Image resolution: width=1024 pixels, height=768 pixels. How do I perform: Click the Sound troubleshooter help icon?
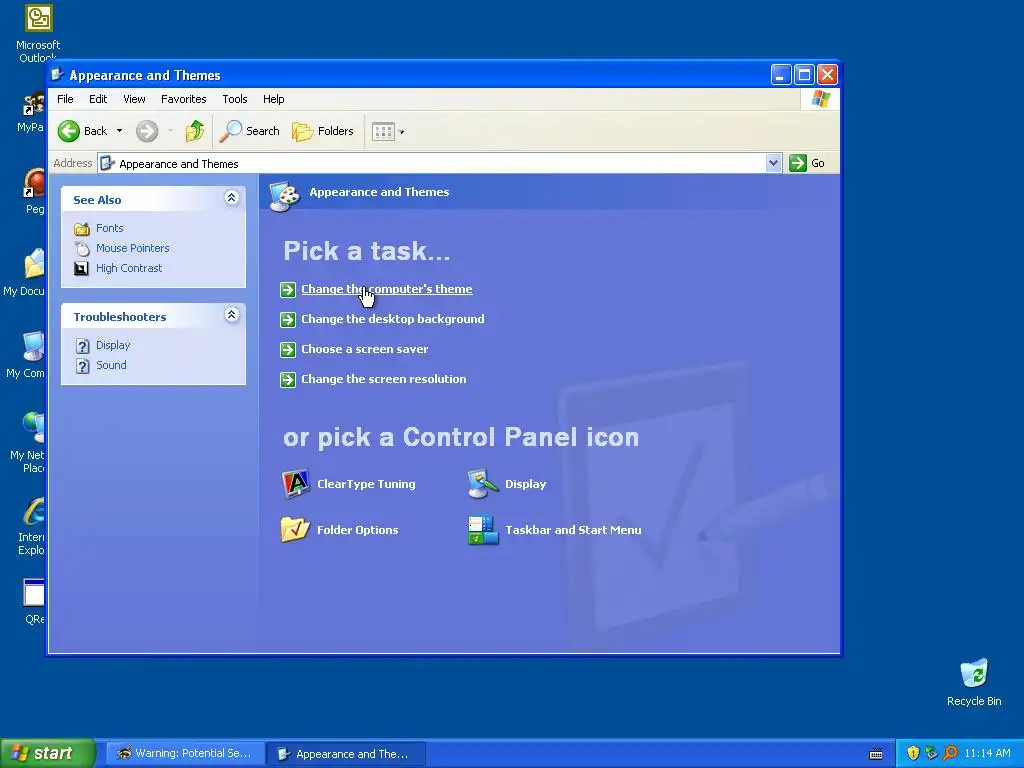82,366
